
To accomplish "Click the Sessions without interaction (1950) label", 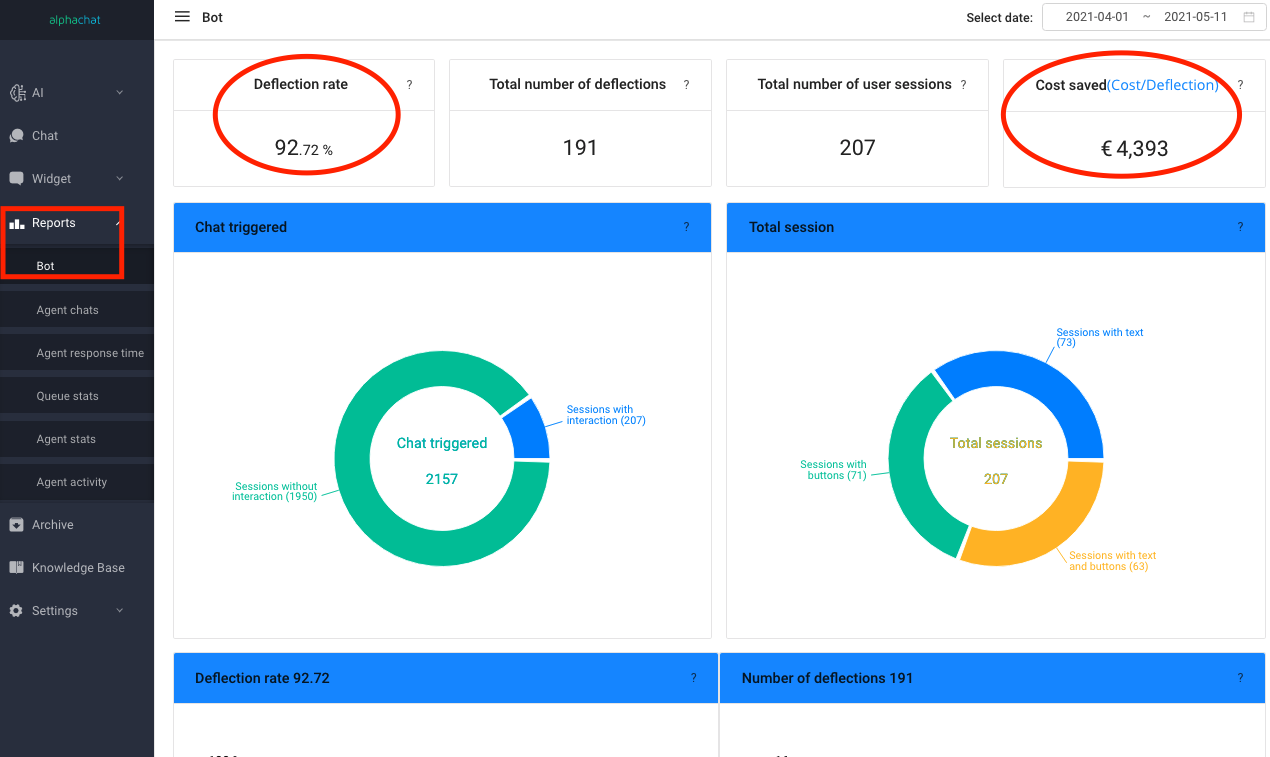I will click(275, 491).
